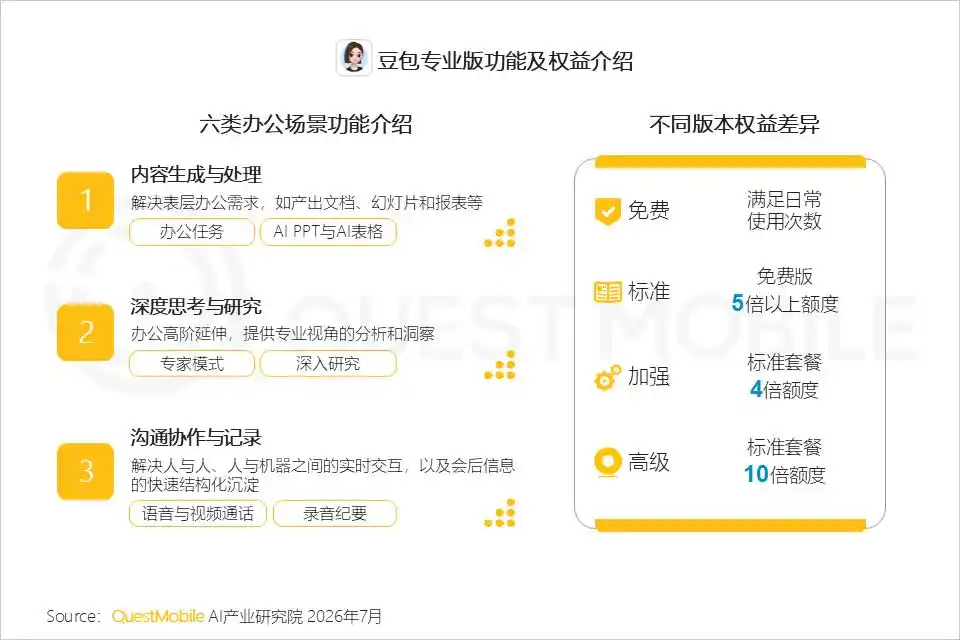
Task: Click the text 4倍额度
Action: [784, 390]
